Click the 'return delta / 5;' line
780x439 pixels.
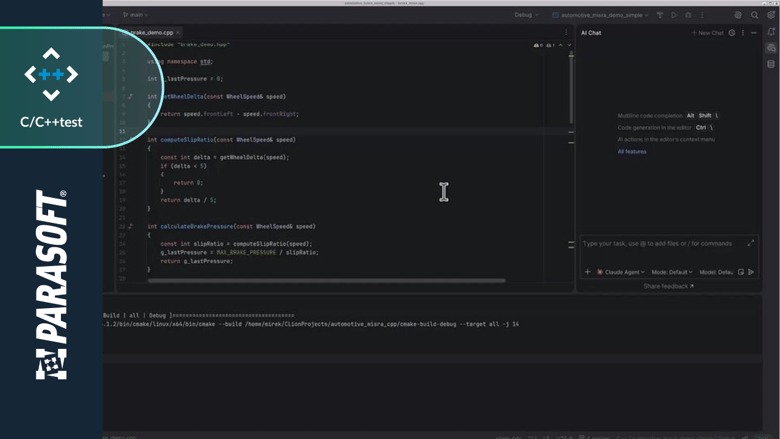coord(188,200)
